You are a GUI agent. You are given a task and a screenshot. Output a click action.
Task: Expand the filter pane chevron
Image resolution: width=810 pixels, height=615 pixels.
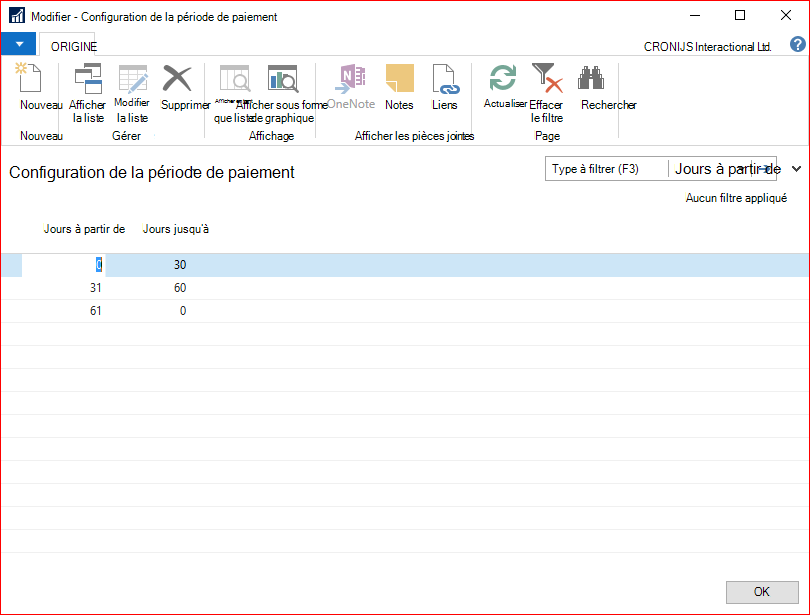tap(796, 169)
